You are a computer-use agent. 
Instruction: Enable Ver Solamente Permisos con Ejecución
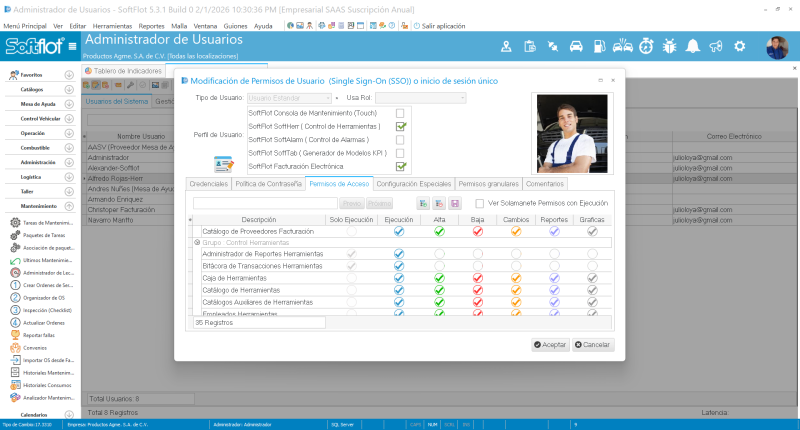tap(480, 204)
